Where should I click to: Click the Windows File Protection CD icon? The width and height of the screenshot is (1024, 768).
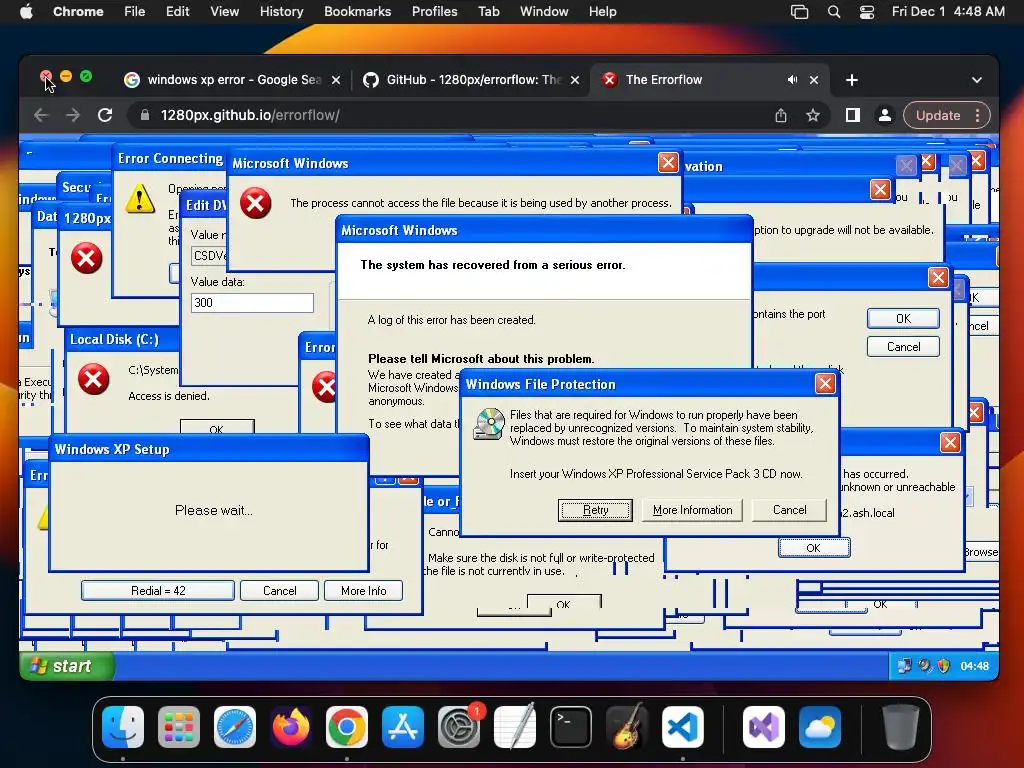tap(488, 423)
